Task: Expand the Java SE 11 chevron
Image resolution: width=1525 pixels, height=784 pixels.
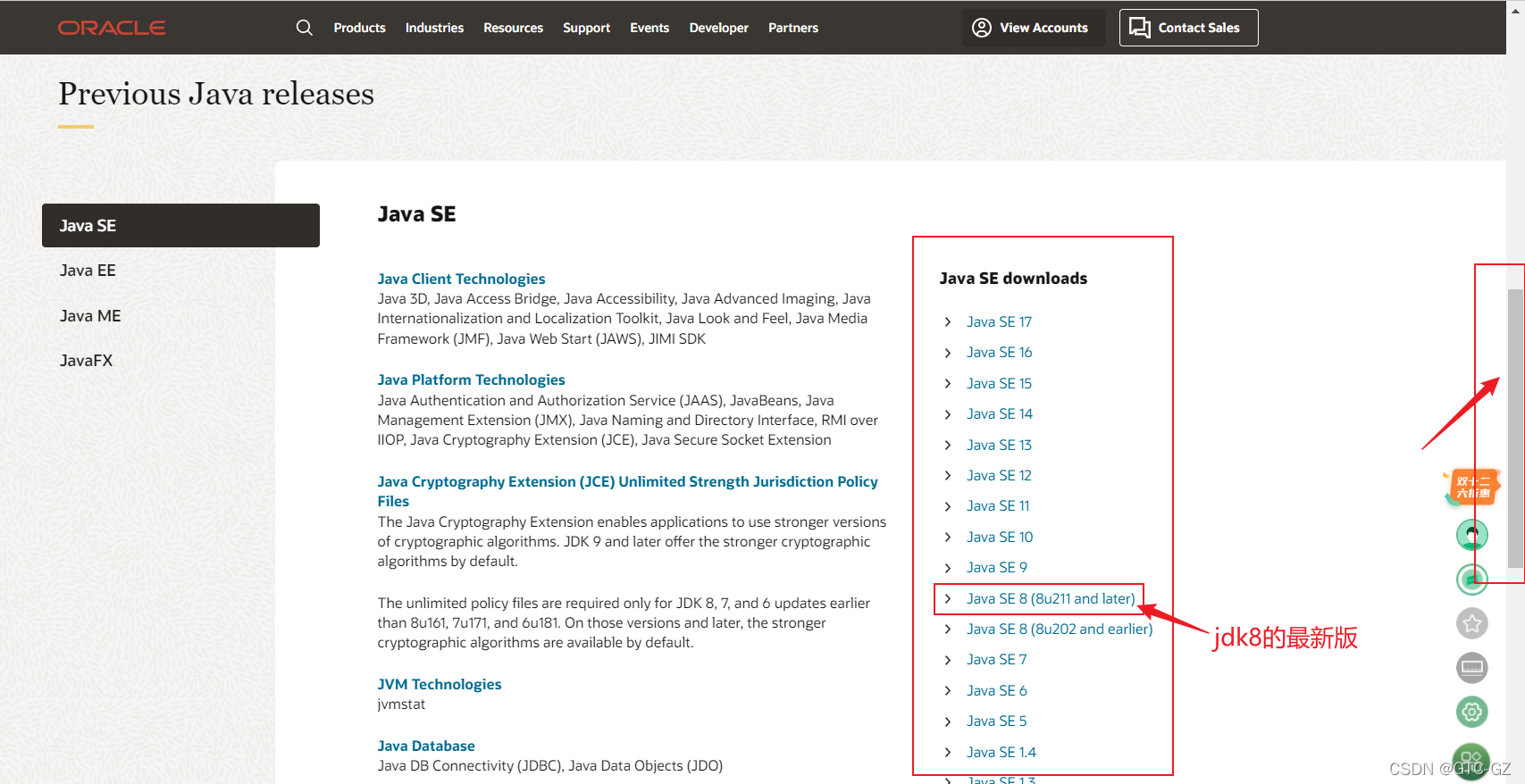Action: [x=948, y=506]
